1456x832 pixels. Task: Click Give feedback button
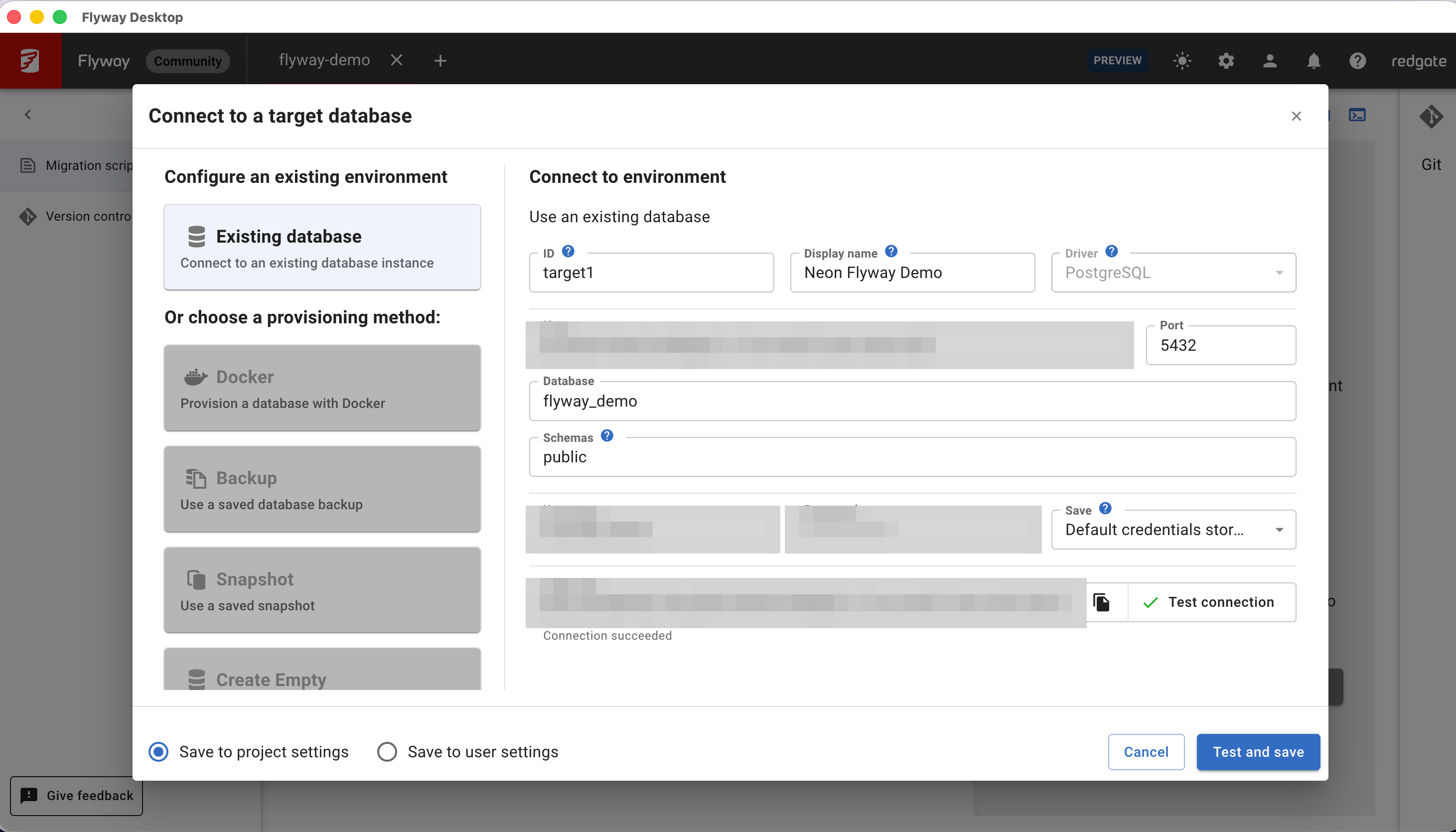click(77, 796)
